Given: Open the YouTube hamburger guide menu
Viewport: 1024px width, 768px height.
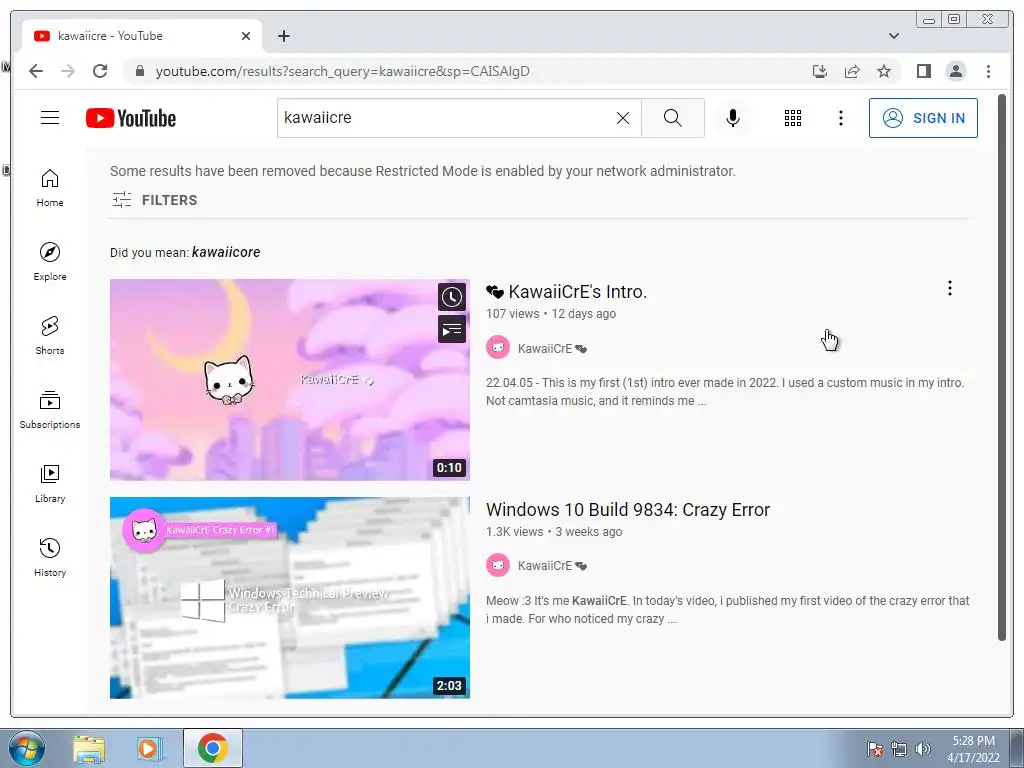Looking at the screenshot, I should click(50, 118).
